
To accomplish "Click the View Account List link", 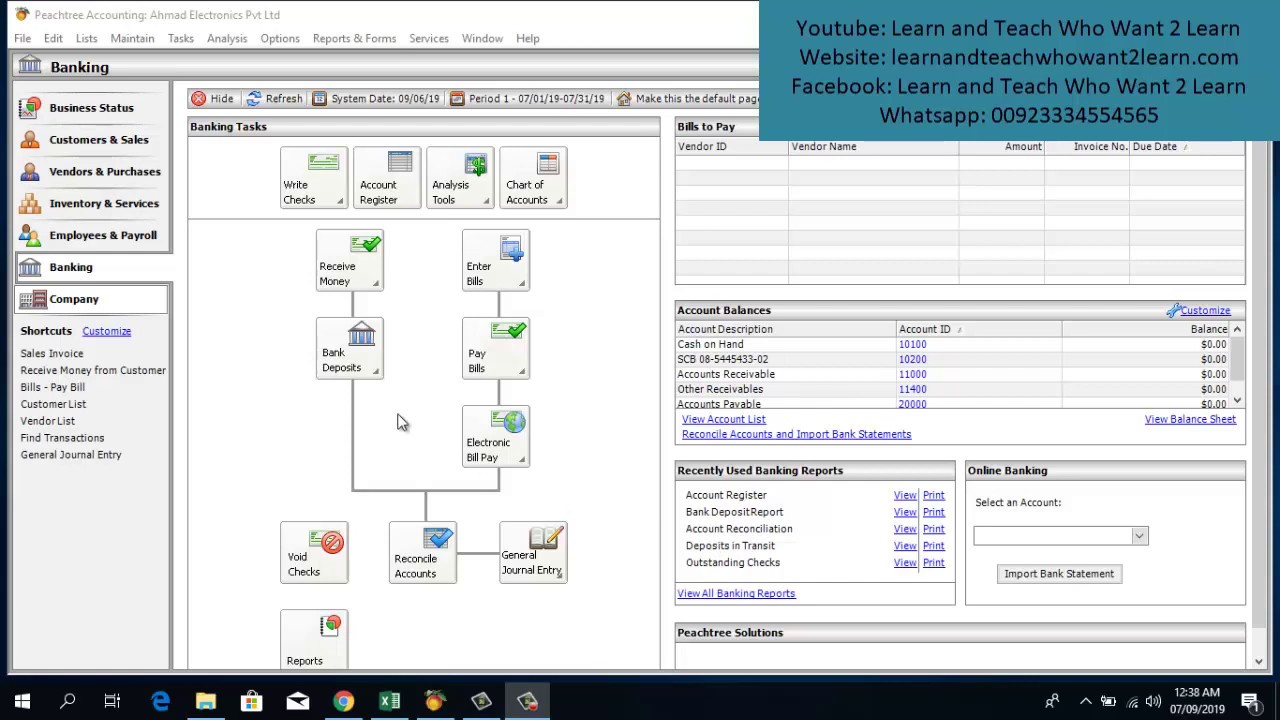I will 724,419.
